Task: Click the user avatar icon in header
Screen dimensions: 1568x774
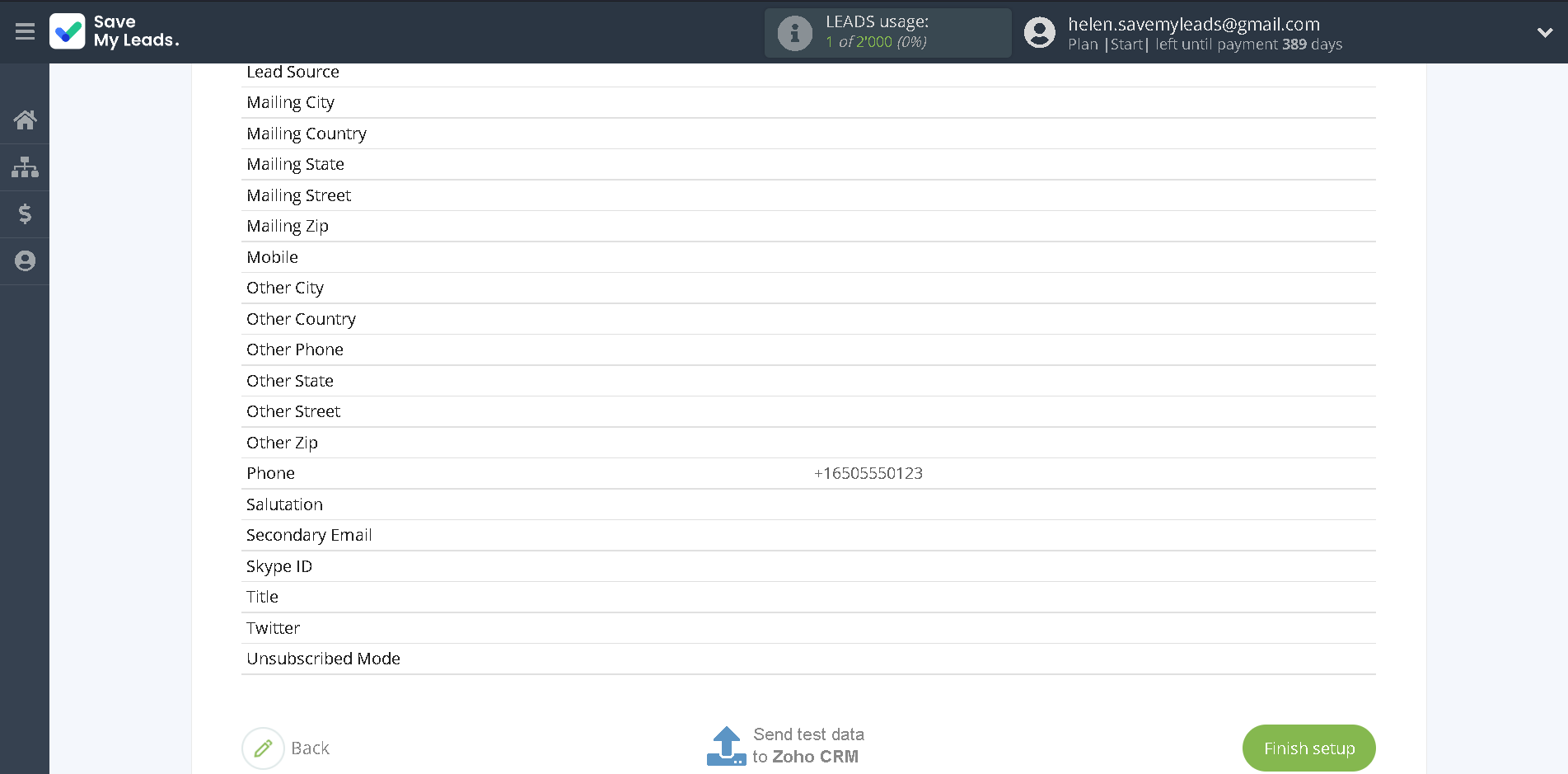Action: [x=1039, y=33]
